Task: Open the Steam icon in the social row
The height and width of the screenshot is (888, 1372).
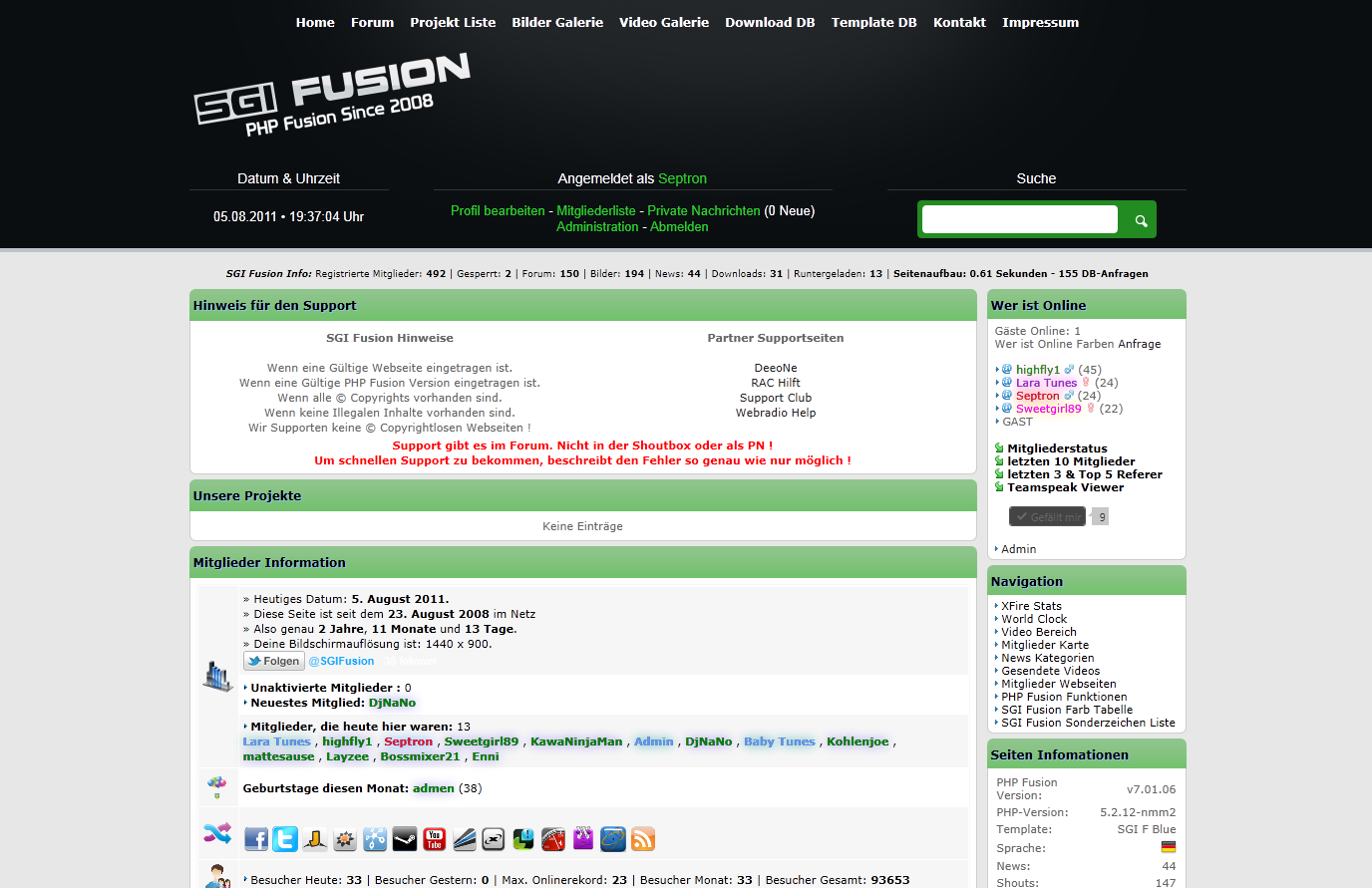Action: coord(404,839)
